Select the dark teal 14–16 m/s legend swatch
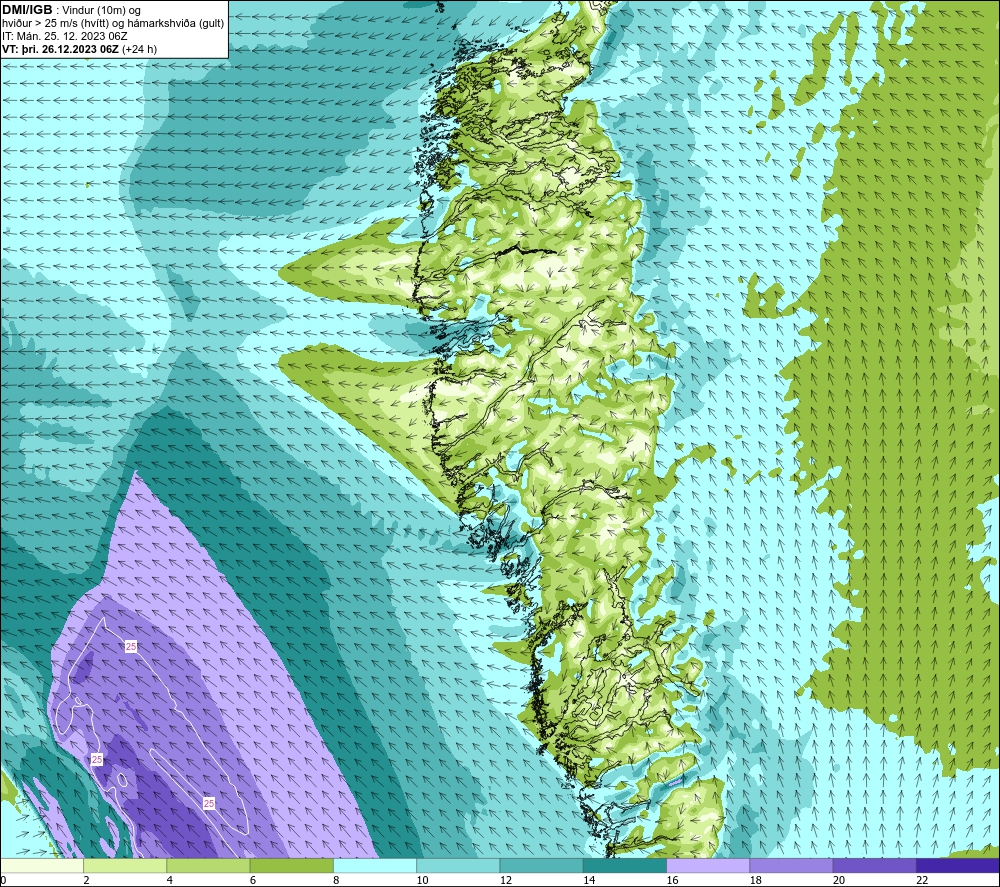Viewport: 1000px width, 887px height. pyautogui.click(x=624, y=865)
